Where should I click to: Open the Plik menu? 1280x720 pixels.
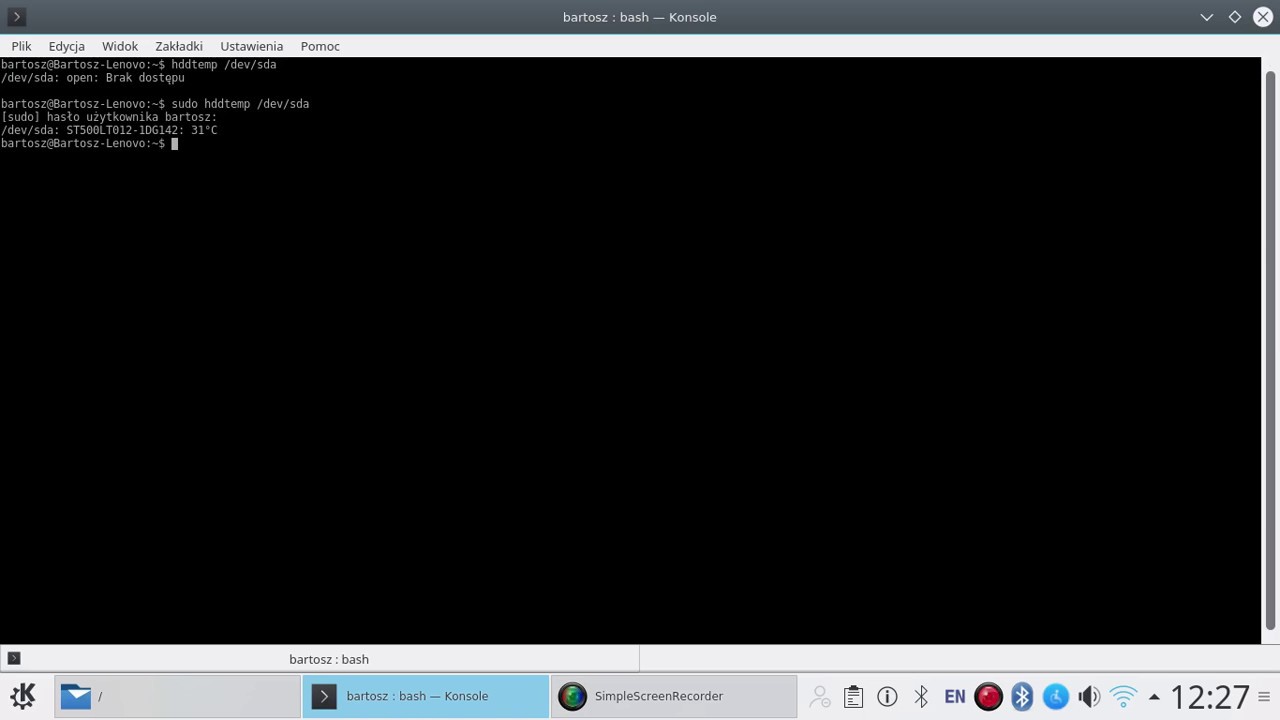tap(21, 46)
